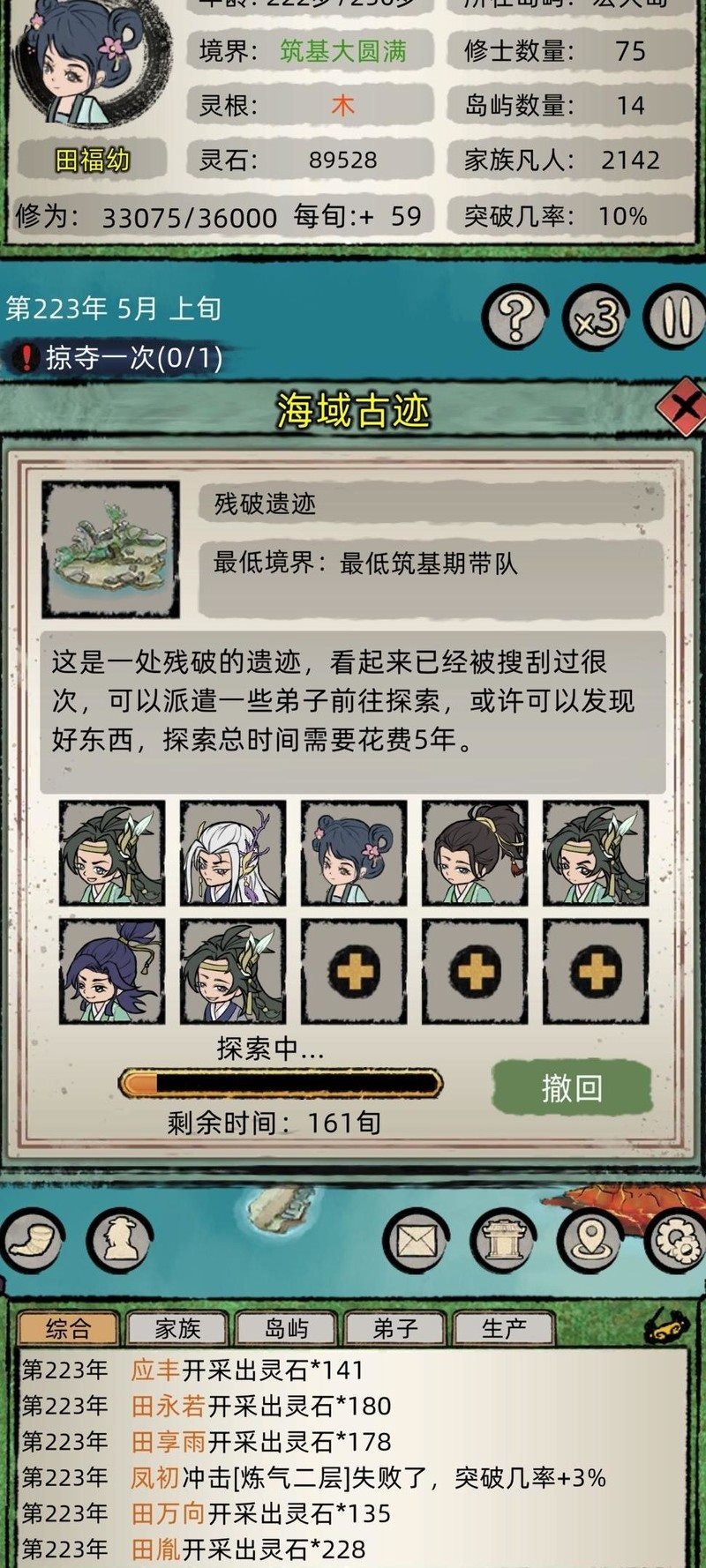This screenshot has width=706, height=1568.
Task: Pause the game with pause button
Action: point(677,317)
